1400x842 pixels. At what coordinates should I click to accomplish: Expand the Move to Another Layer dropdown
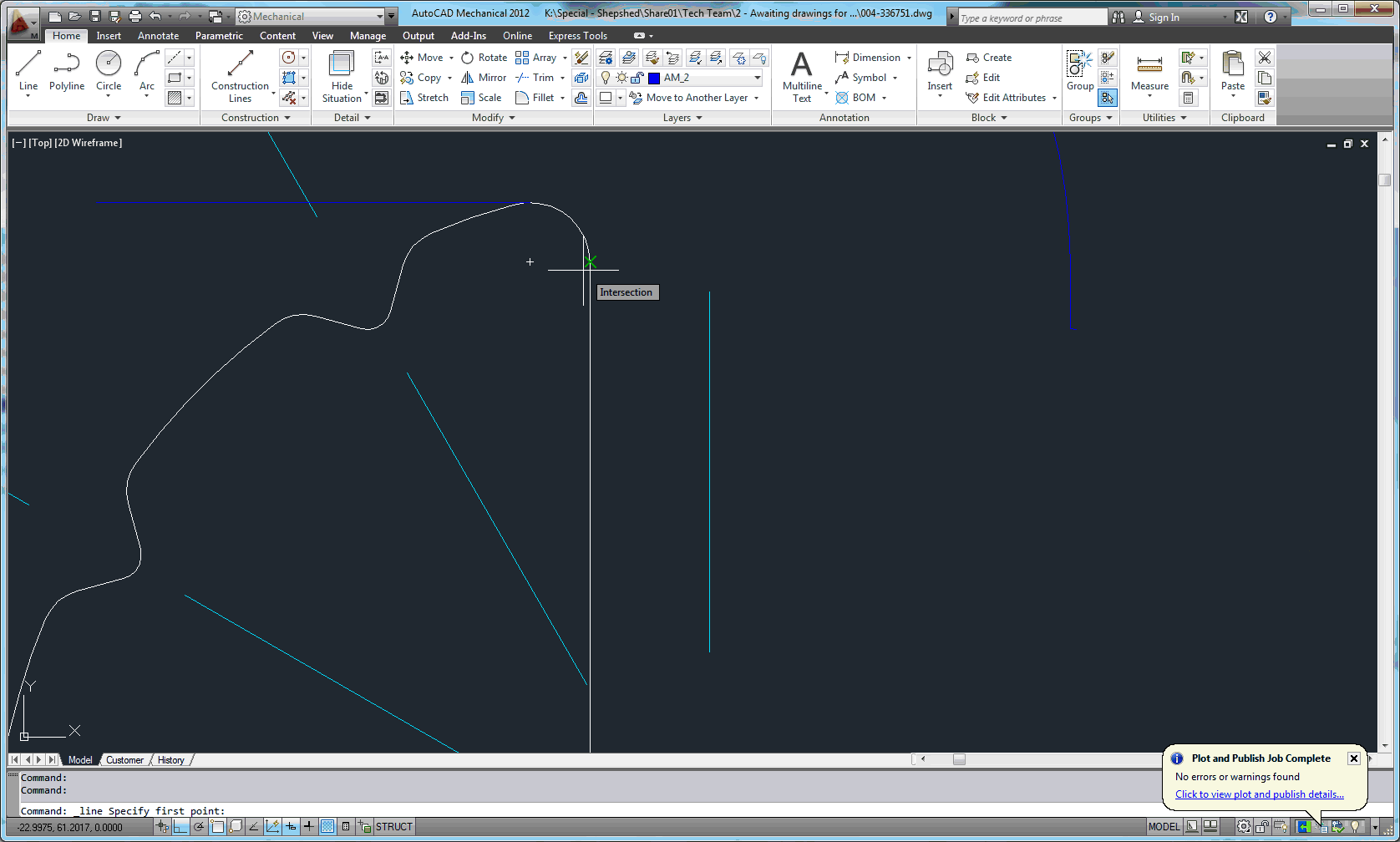(755, 98)
